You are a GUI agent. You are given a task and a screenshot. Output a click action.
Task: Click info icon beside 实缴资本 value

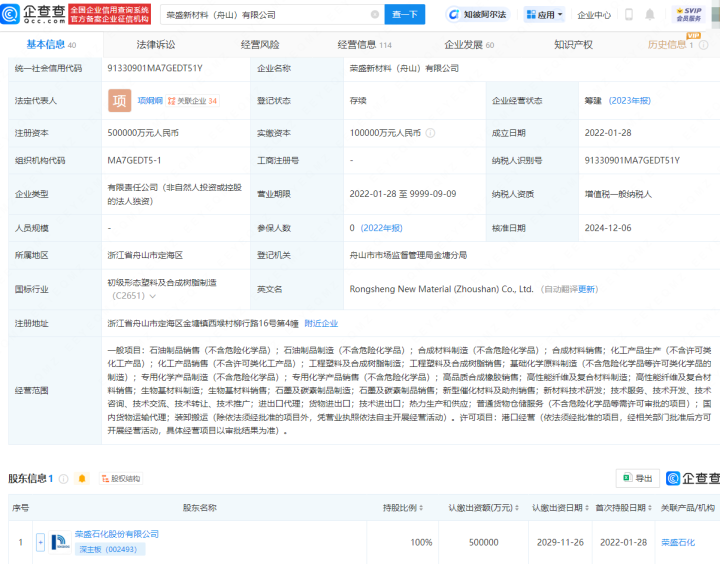point(430,133)
